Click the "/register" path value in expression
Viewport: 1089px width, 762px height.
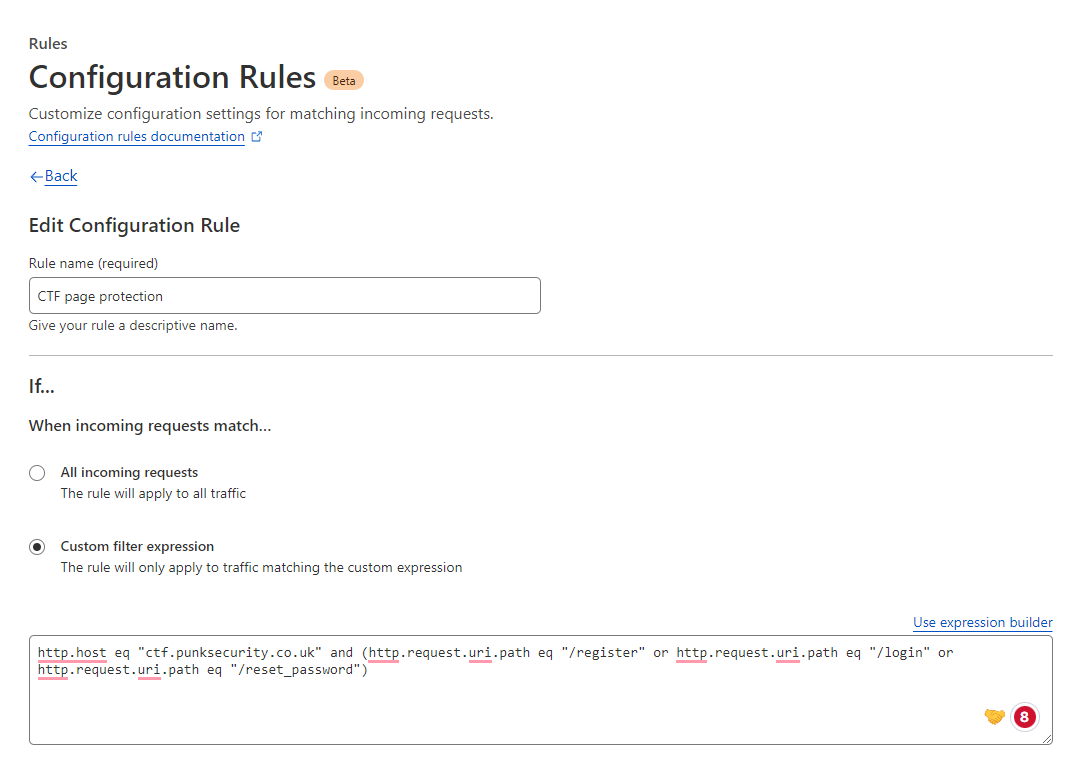click(599, 653)
